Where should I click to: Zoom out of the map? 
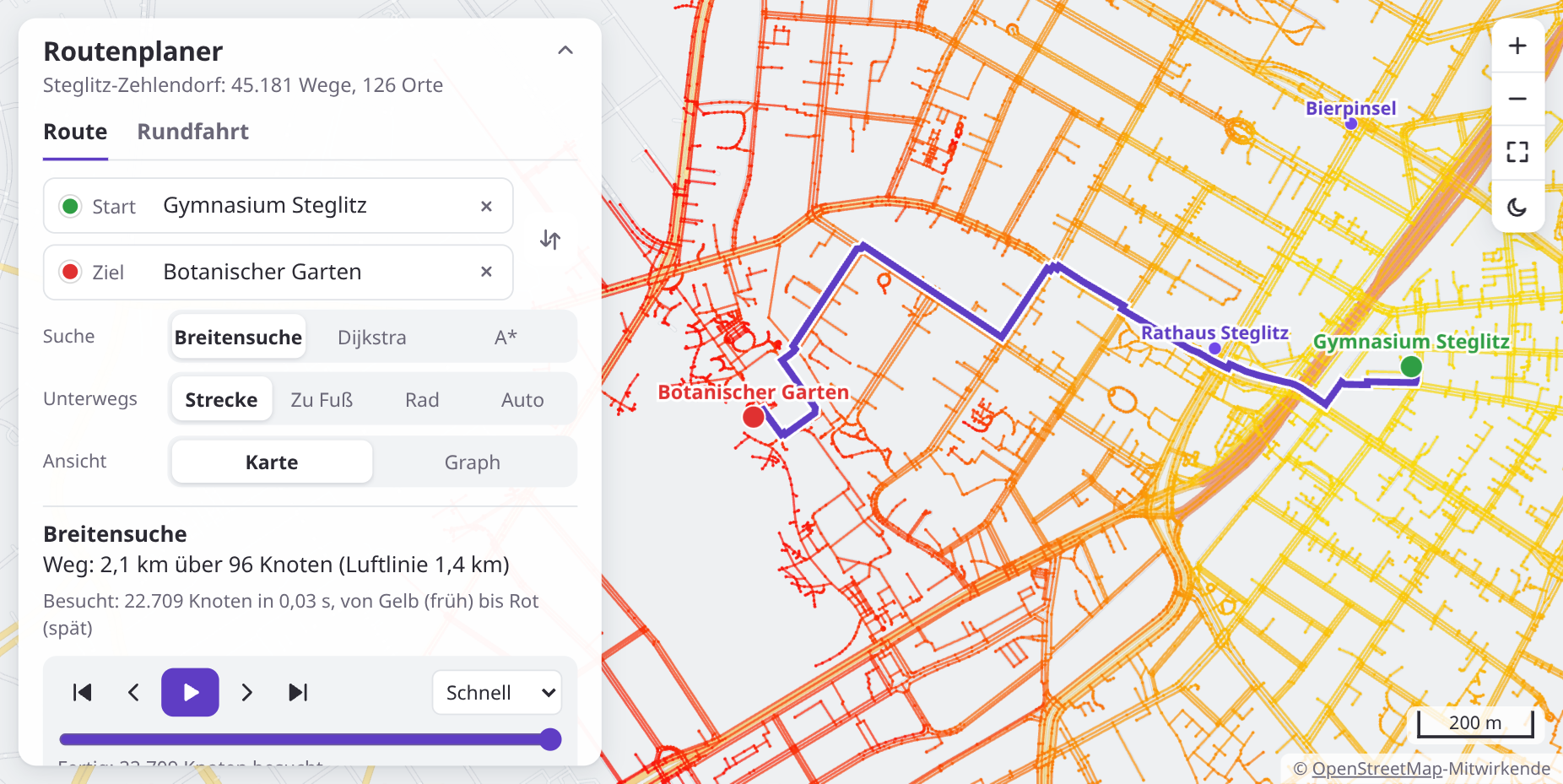[1517, 99]
